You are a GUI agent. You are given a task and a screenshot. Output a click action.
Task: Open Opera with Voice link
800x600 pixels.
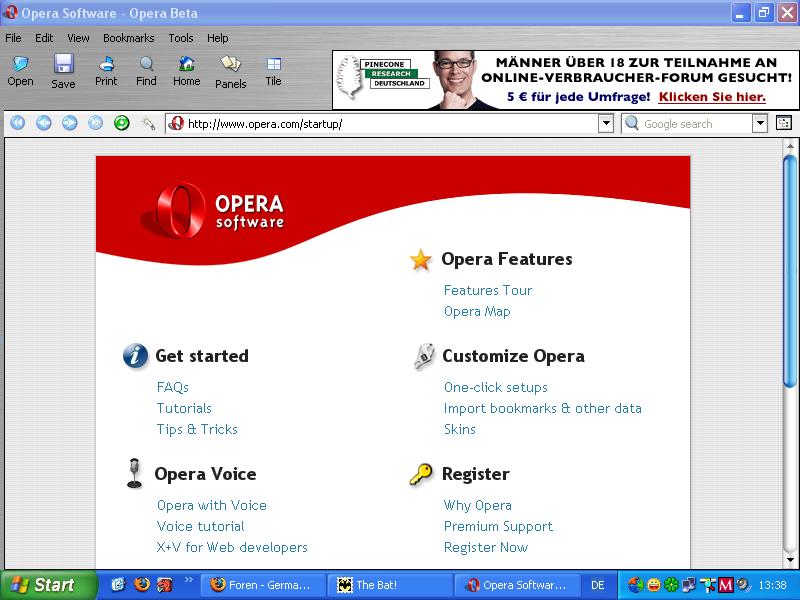click(212, 505)
